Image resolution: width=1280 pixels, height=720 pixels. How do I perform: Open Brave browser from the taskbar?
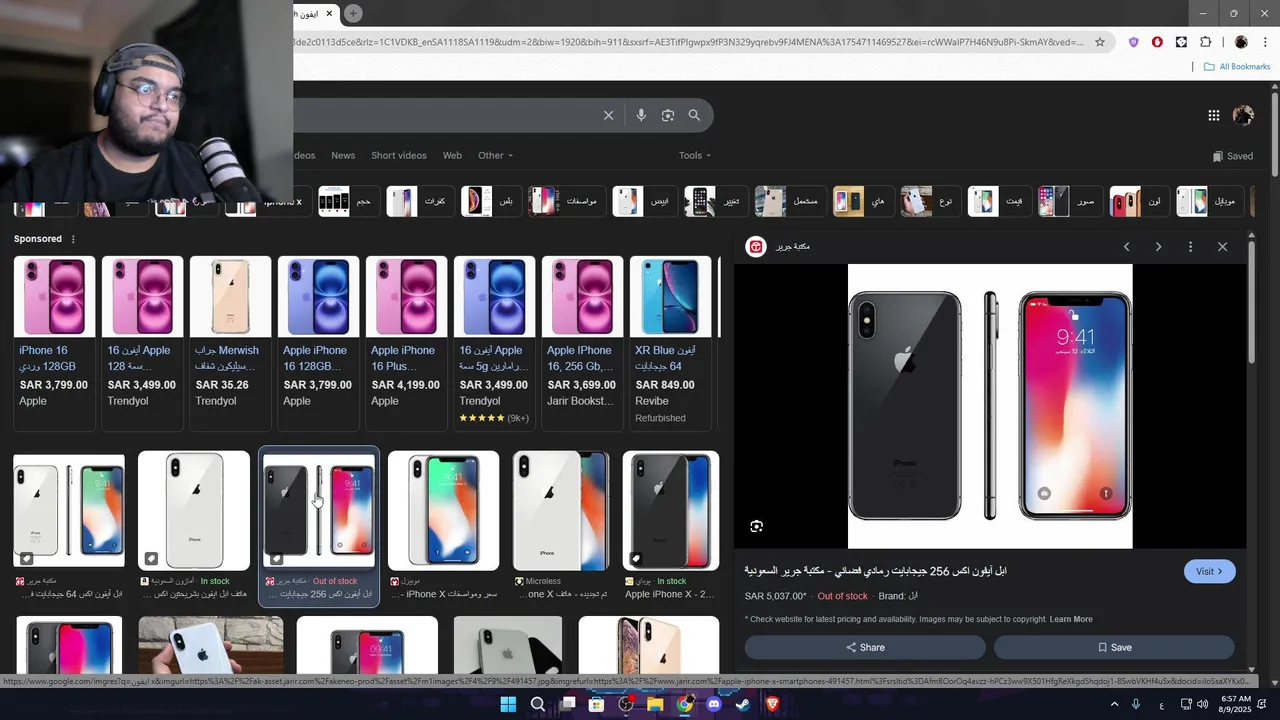pos(772,704)
